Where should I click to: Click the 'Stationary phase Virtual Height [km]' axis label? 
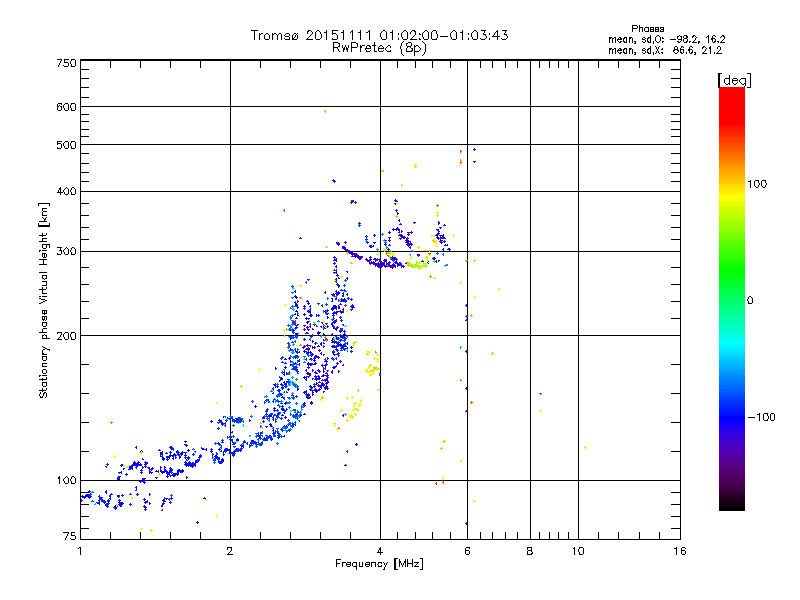click(x=44, y=301)
